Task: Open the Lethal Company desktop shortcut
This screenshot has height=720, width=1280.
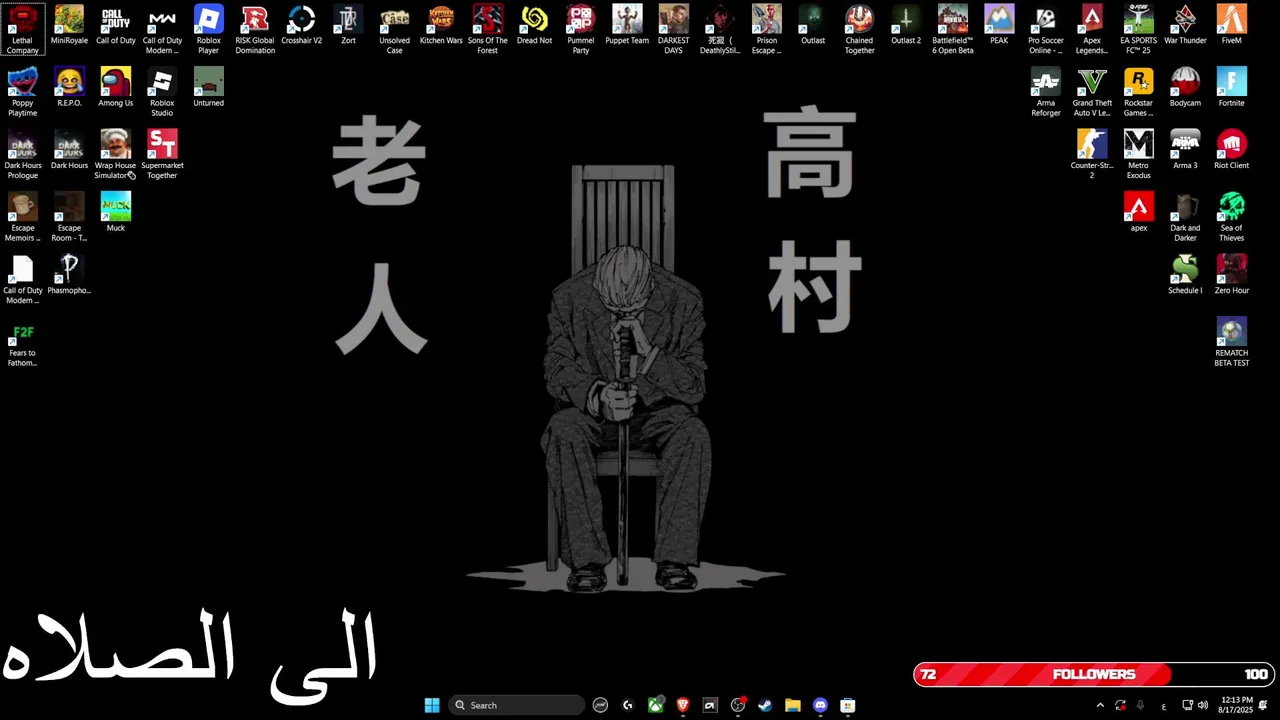Action: 22,30
